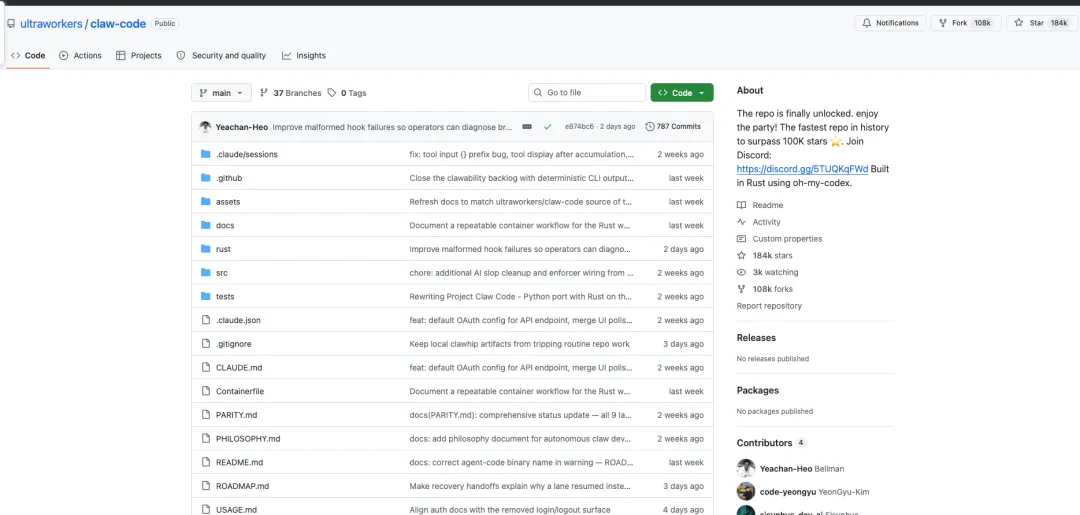This screenshot has height=515, width=1080.
Task: Open the PHILOSOPHY.md file
Action: (x=248, y=439)
